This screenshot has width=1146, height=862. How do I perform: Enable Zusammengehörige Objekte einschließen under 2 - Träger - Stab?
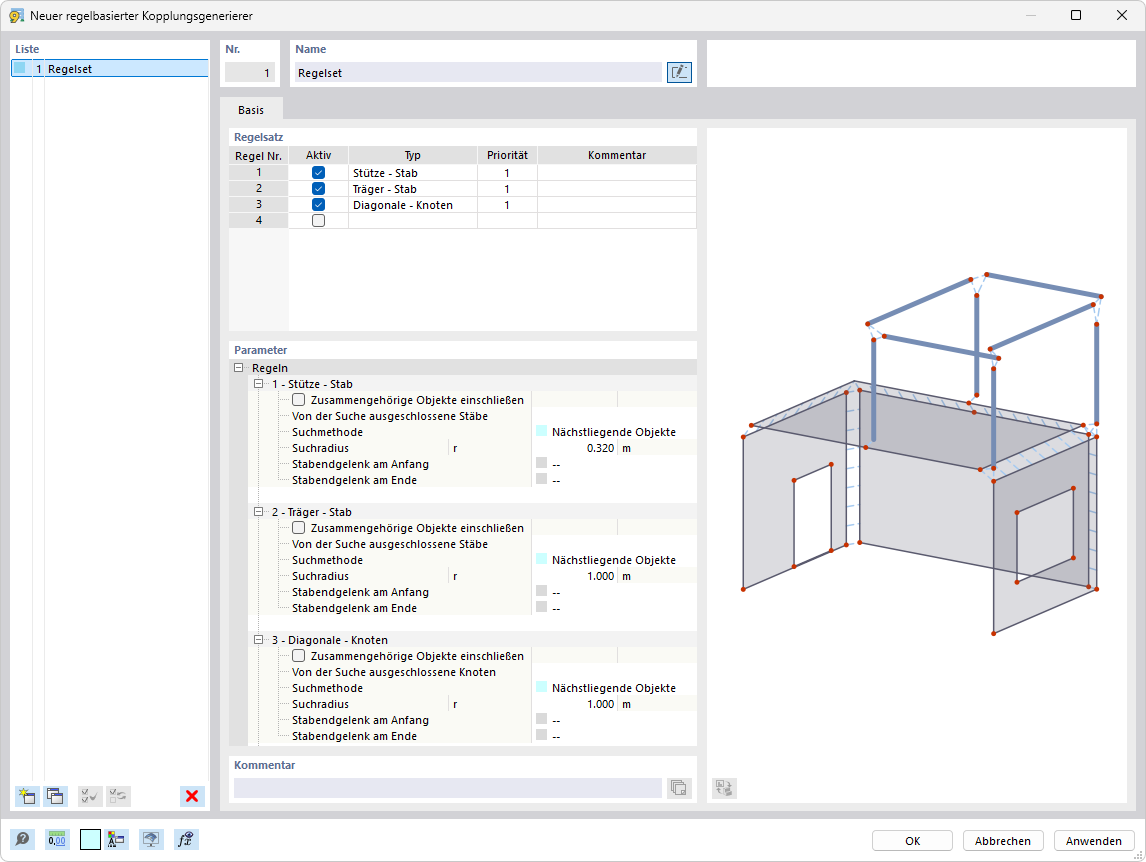(x=298, y=528)
